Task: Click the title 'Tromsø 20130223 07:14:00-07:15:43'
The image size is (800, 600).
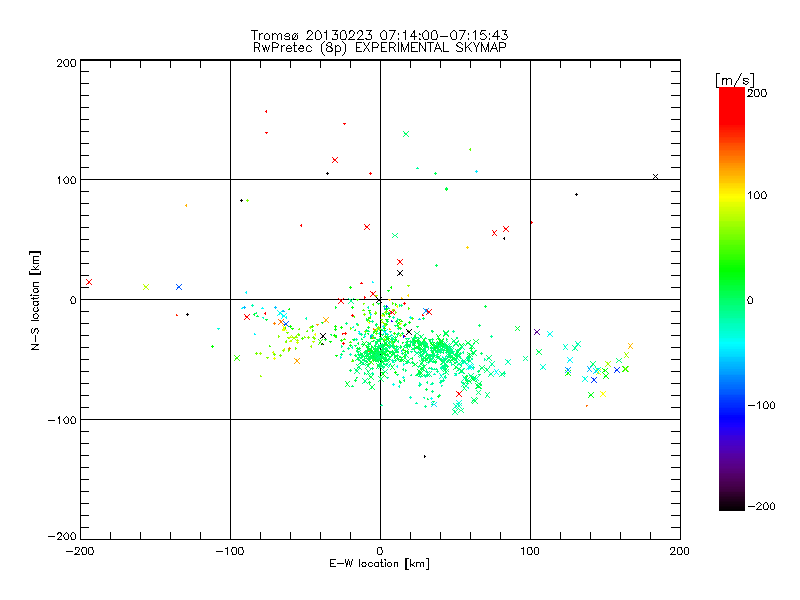Action: point(379,35)
